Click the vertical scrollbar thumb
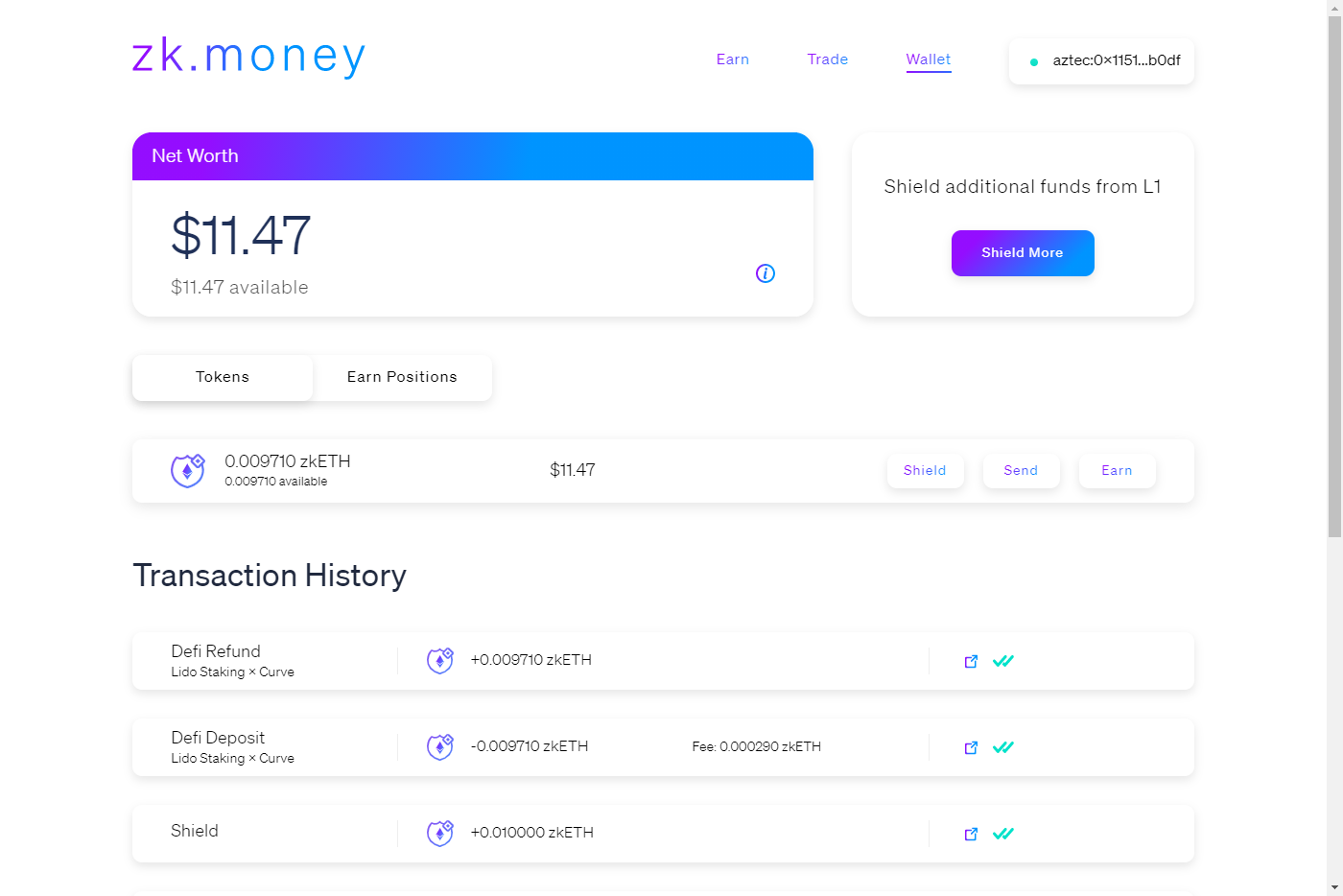 point(1334,276)
